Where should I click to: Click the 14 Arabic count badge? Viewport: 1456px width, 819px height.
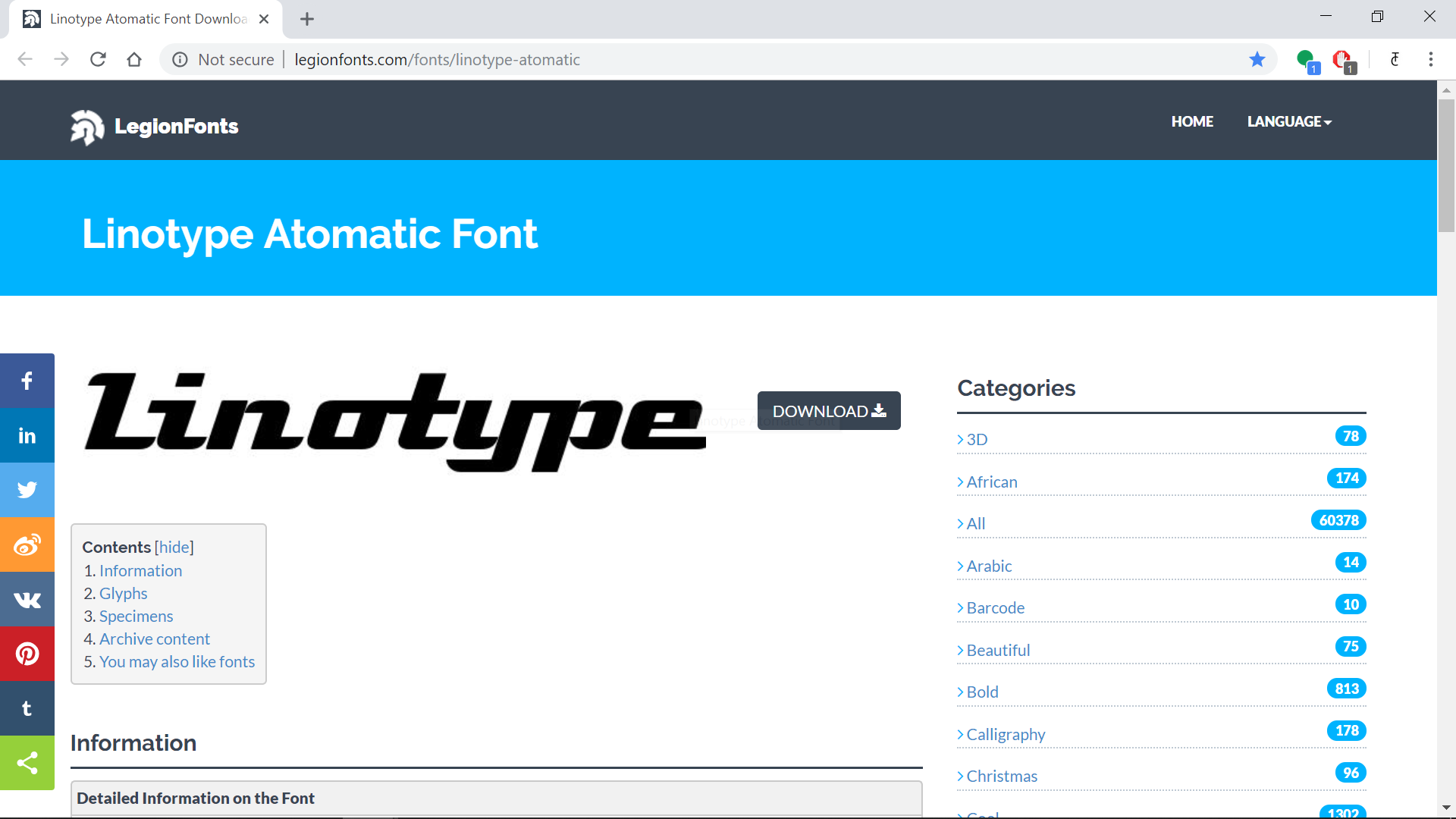[1351, 562]
